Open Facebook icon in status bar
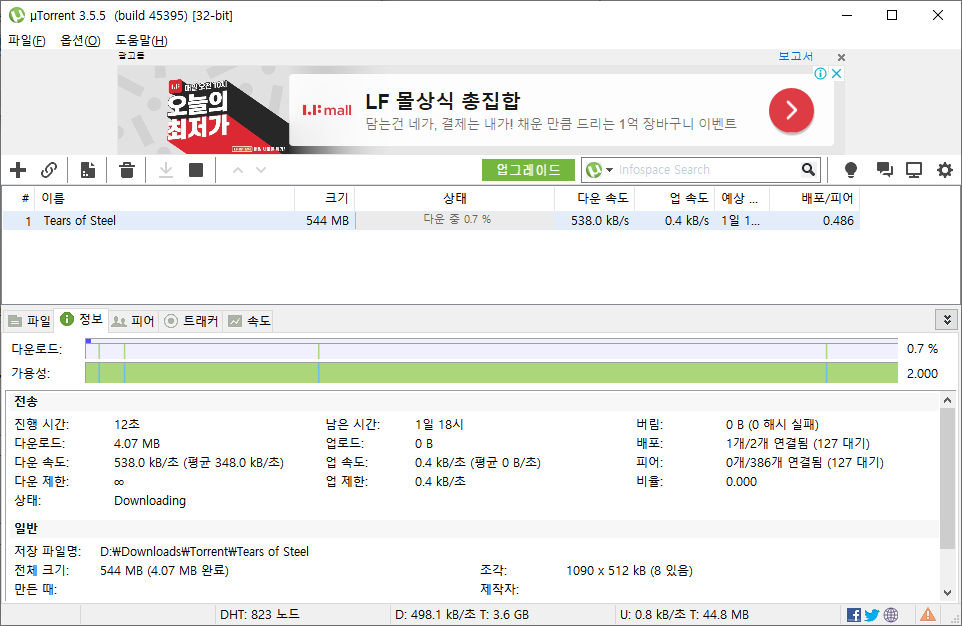962x626 pixels. point(853,614)
